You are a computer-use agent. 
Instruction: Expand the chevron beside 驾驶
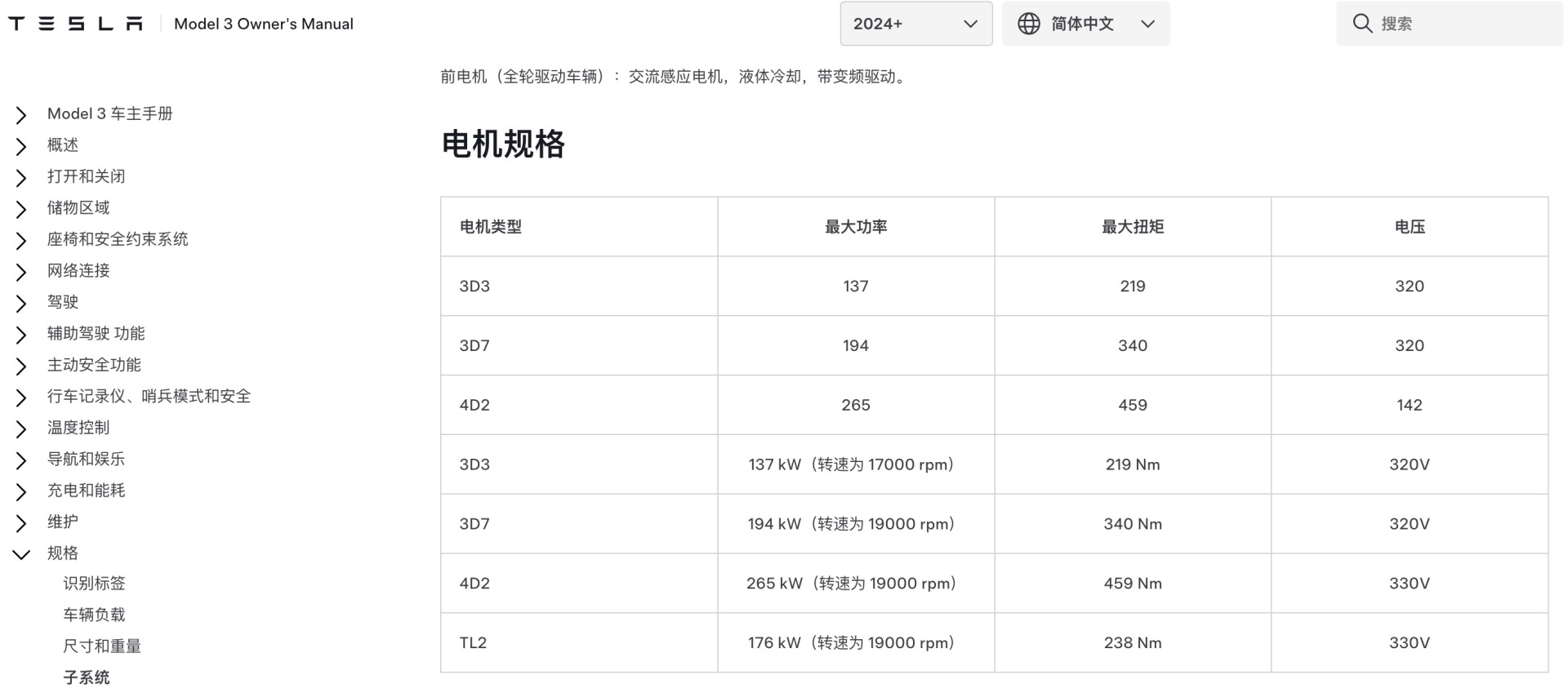click(x=21, y=304)
